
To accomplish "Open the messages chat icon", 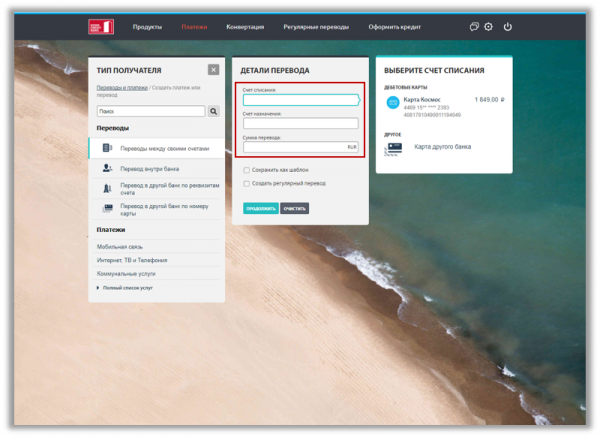I will coord(474,27).
